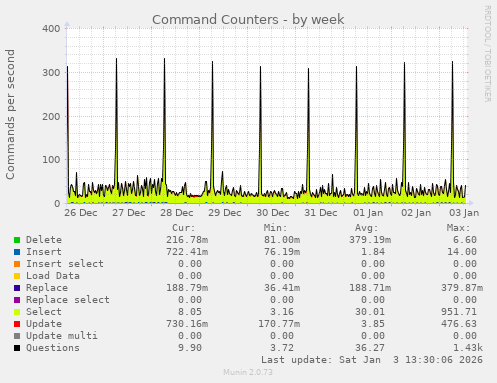Click the 'Avg:' column header
Image resolution: width=497 pixels, height=383 pixels.
(367, 228)
